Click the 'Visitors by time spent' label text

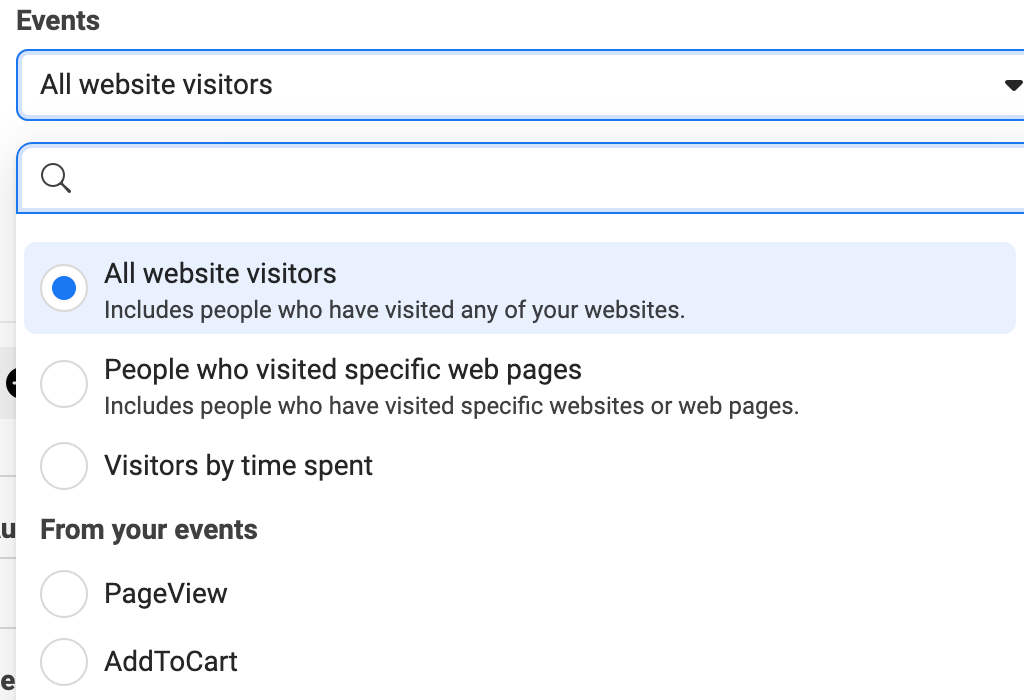[238, 465]
